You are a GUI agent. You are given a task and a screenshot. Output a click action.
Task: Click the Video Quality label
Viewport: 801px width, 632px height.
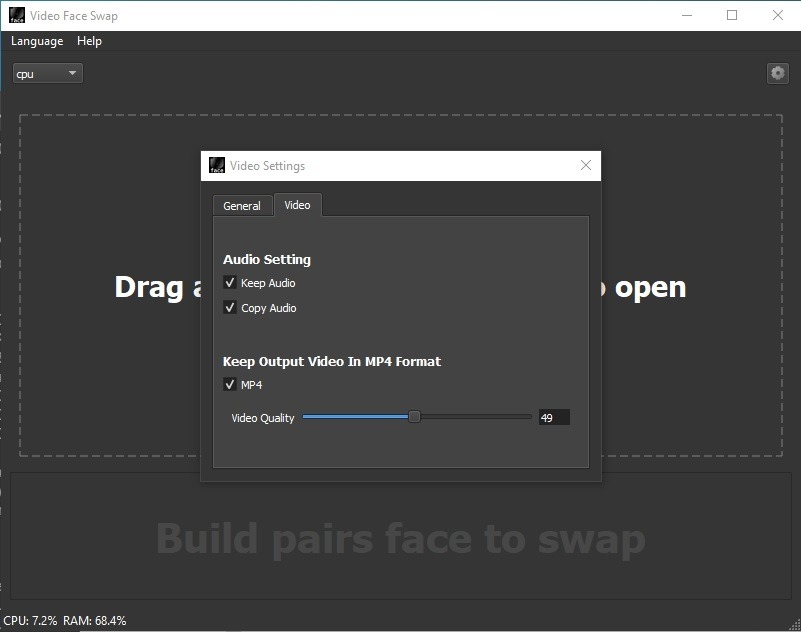pyautogui.click(x=263, y=418)
